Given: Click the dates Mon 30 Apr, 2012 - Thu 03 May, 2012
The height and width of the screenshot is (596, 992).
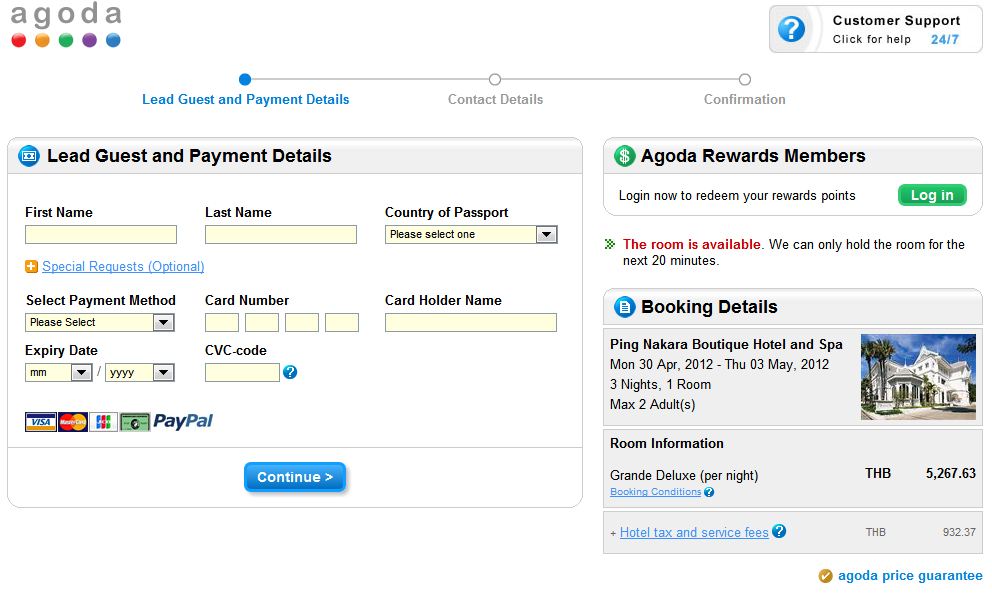Looking at the screenshot, I should pos(719,364).
